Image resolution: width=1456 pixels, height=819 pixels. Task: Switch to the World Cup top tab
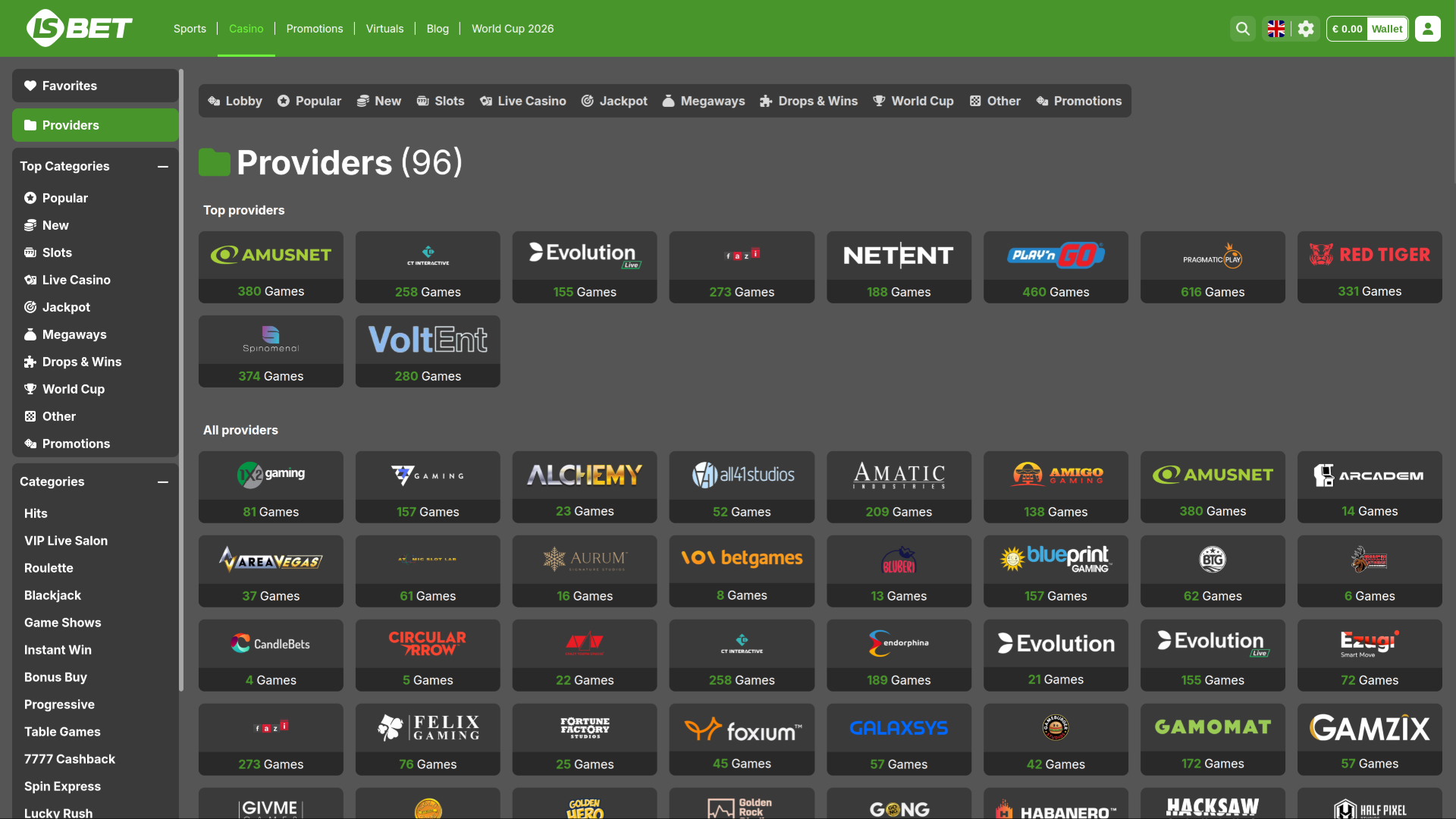point(914,101)
